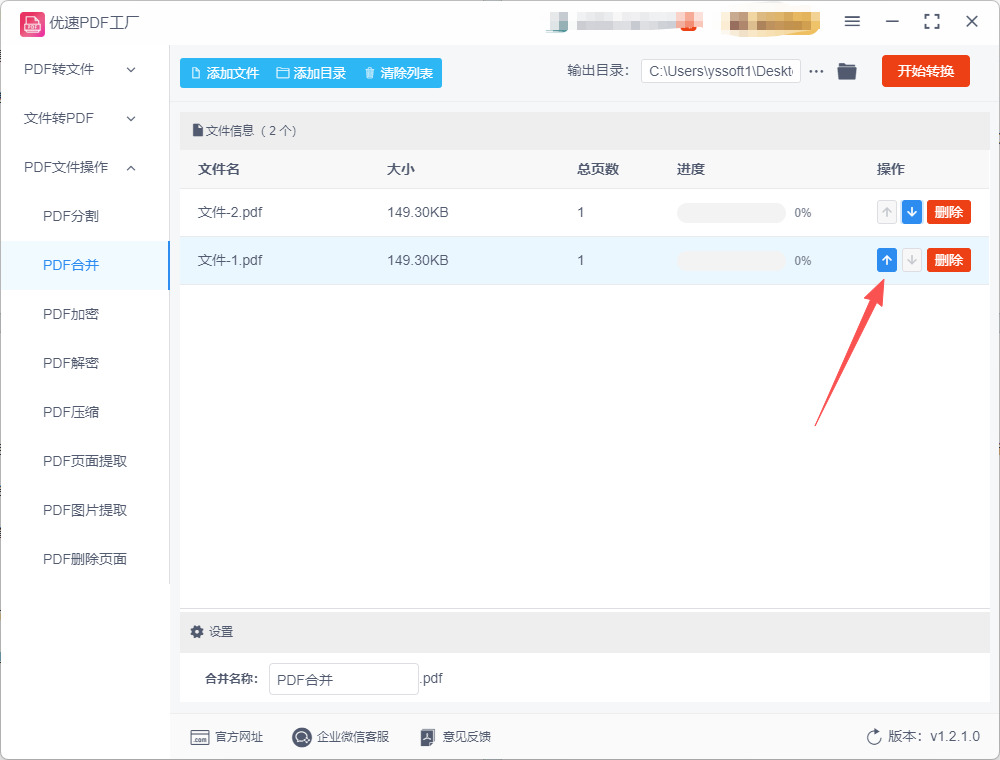This screenshot has height=760, width=1000.
Task: Open the output folder icon
Action: point(847,71)
